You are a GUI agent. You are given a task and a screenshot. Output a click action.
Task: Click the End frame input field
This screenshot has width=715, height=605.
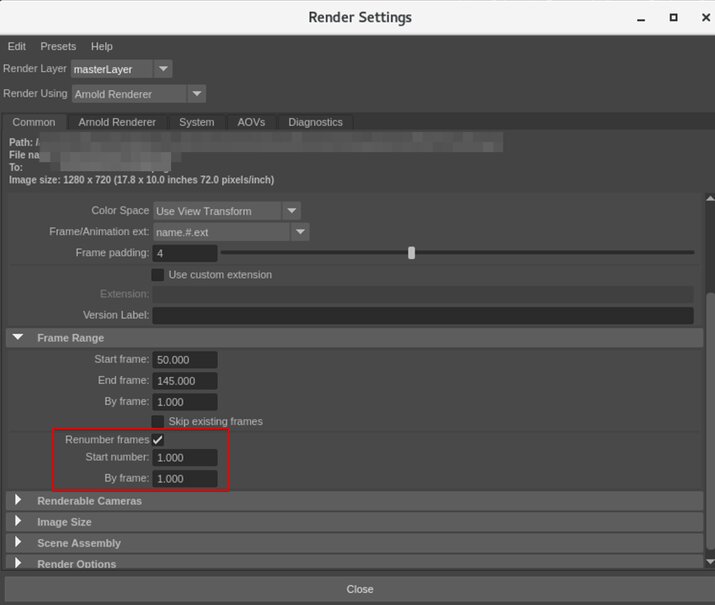click(x=185, y=381)
